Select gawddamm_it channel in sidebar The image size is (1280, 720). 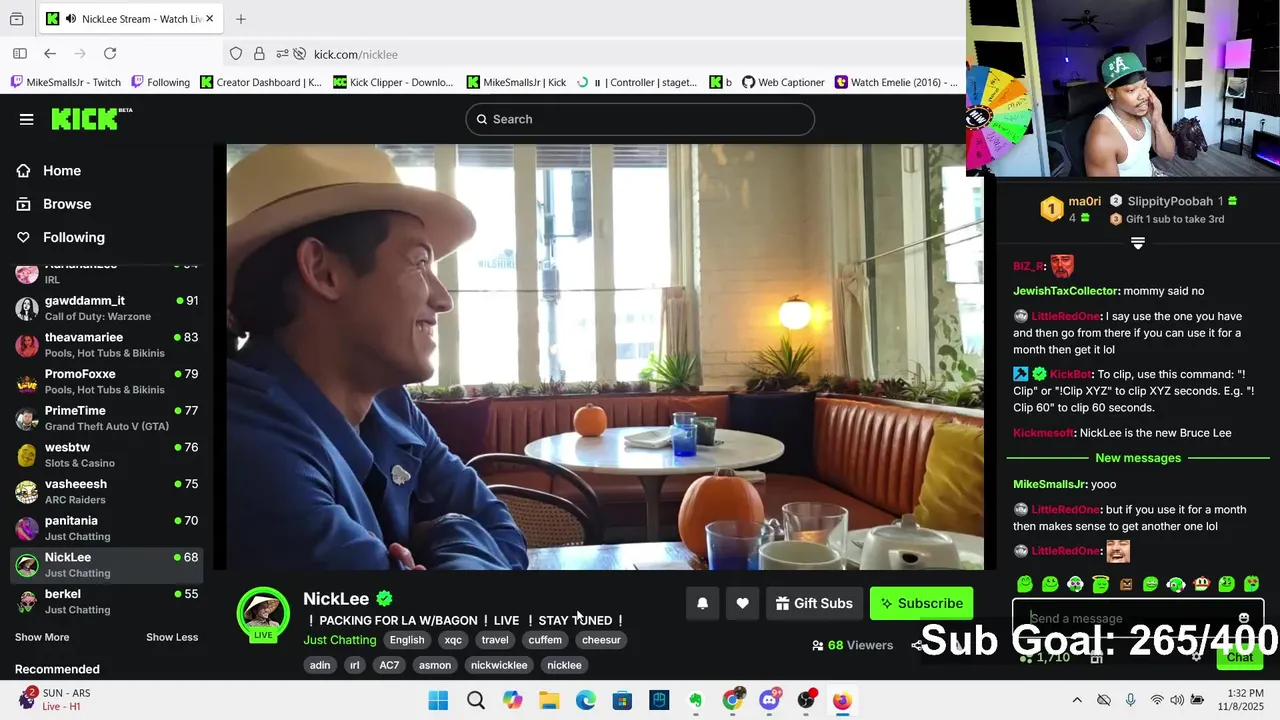point(107,308)
